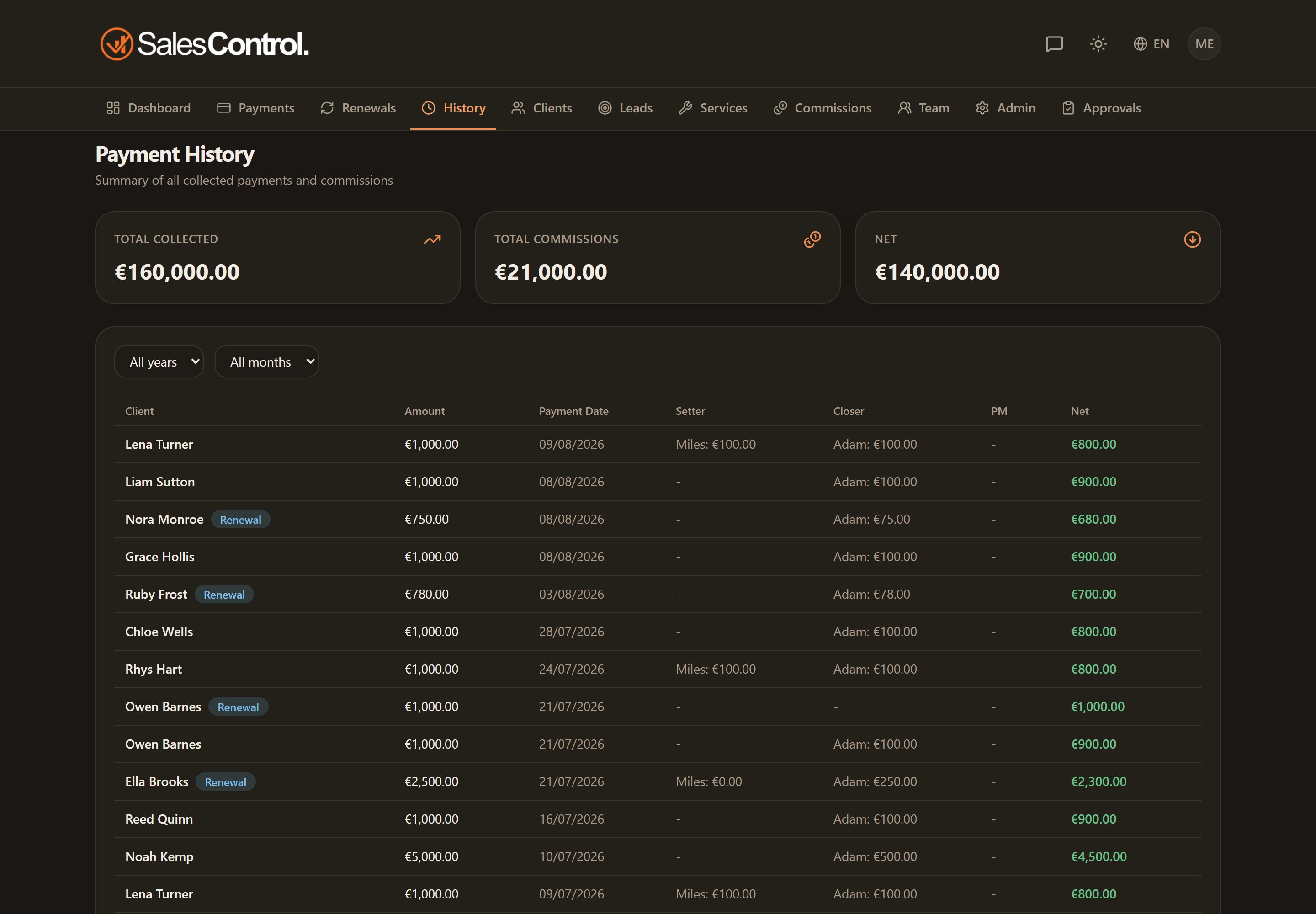The image size is (1316, 914).
Task: Click the Net column header
Action: (1080, 411)
